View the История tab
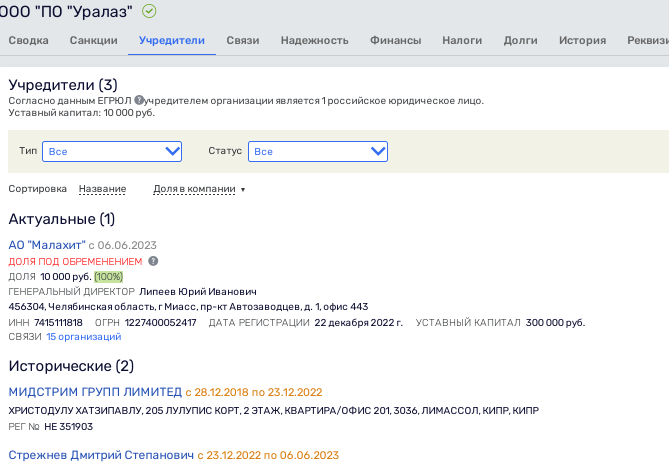 (582, 41)
